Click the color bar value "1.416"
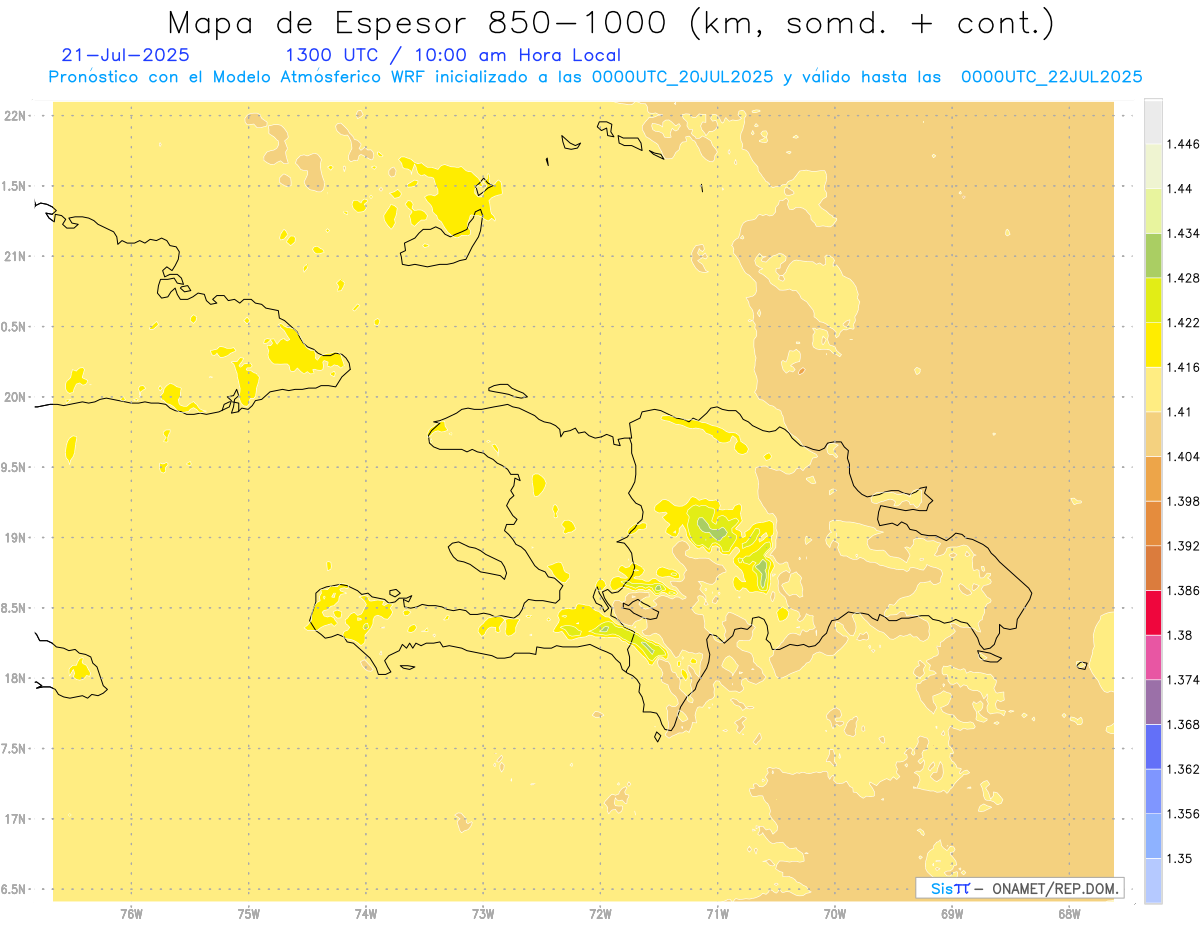The image size is (1200, 927). click(x=1185, y=367)
